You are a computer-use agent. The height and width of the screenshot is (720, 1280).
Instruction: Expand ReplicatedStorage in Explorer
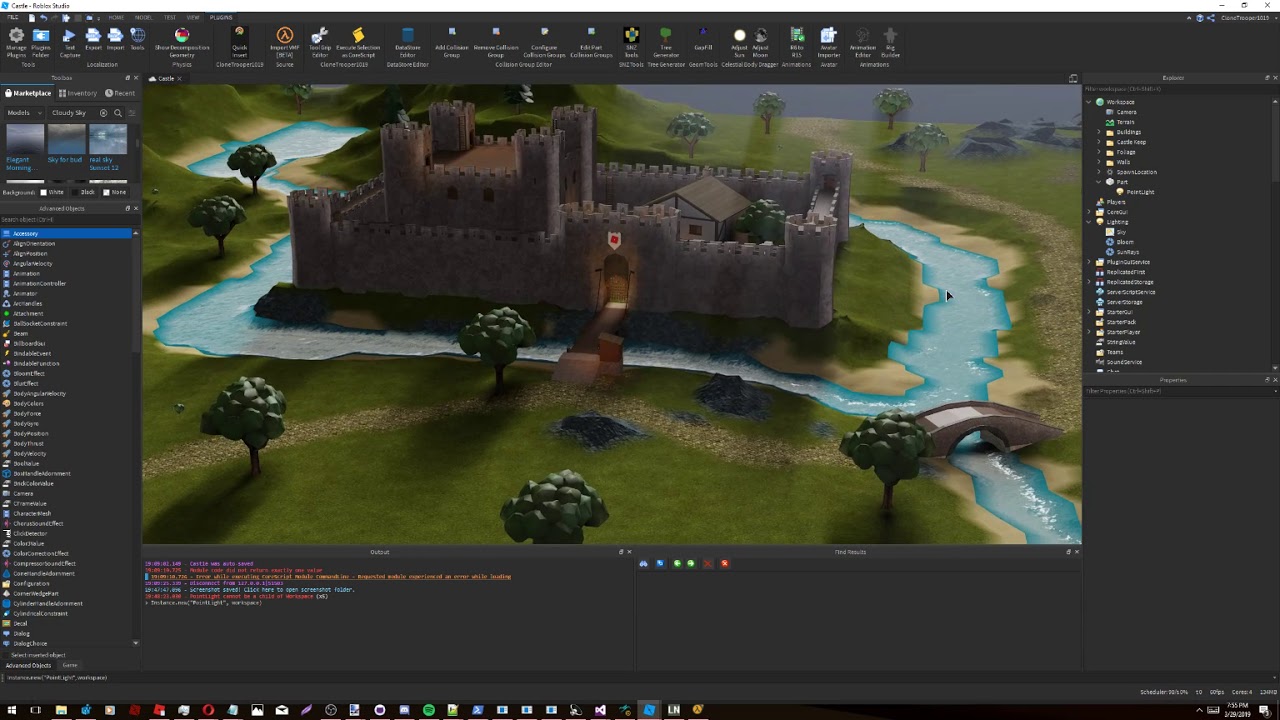[x=1090, y=282]
